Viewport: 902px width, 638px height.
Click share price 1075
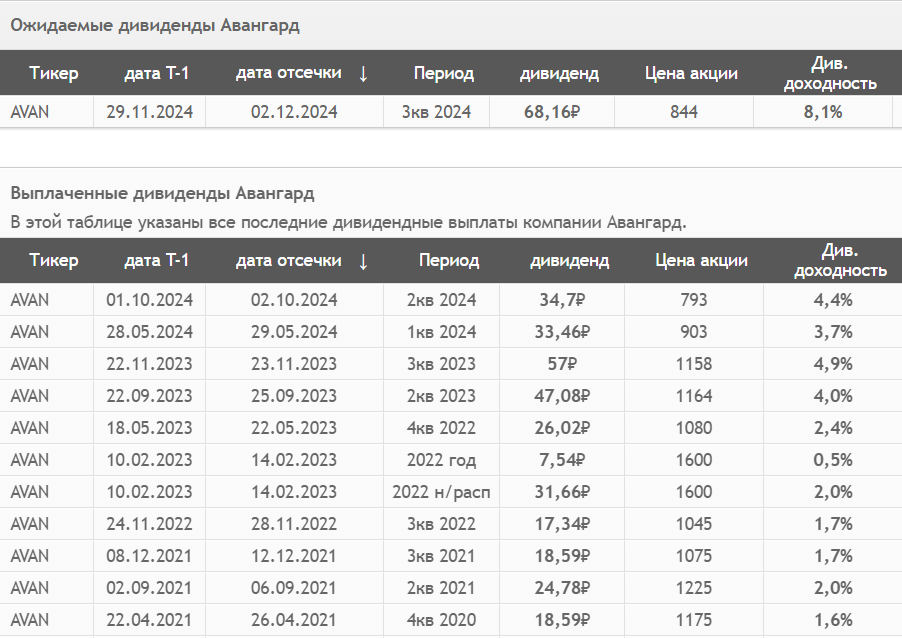click(x=694, y=556)
